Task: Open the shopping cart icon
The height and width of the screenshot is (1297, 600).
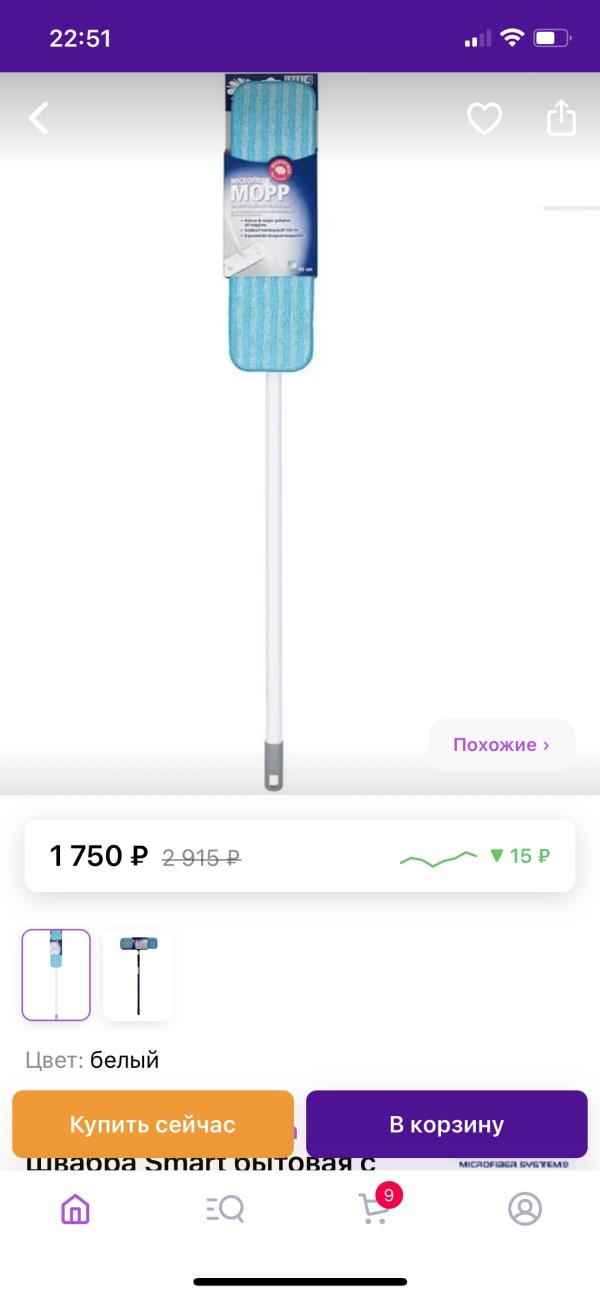Action: point(374,1209)
